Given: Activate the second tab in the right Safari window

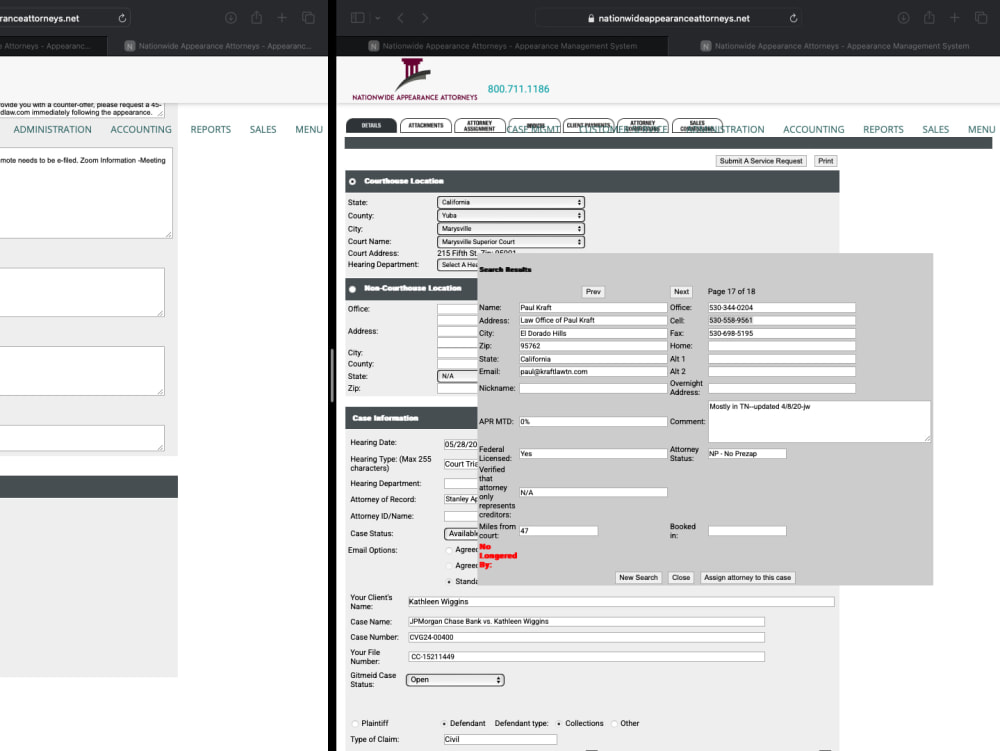Looking at the screenshot, I should tap(834, 46).
